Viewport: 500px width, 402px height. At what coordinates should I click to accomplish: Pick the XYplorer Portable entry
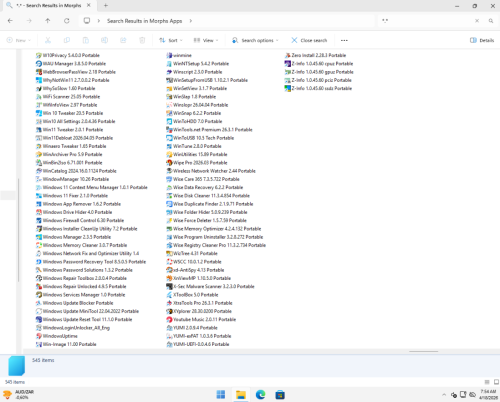click(x=199, y=311)
